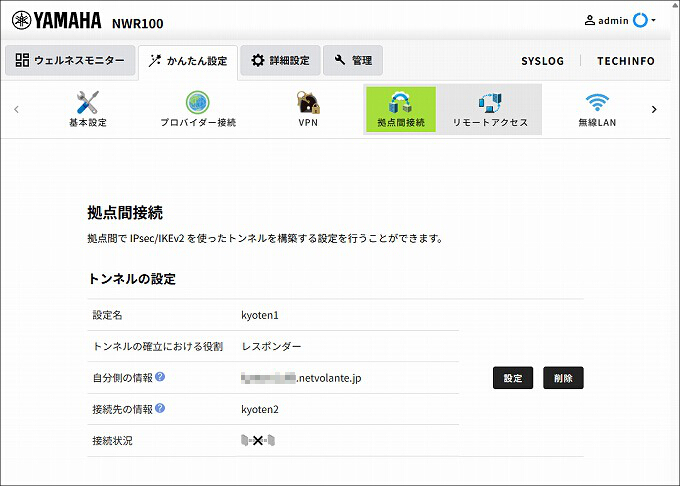This screenshot has width=680, height=486.
Task: Click the admin user icon
Action: pyautogui.click(x=590, y=20)
